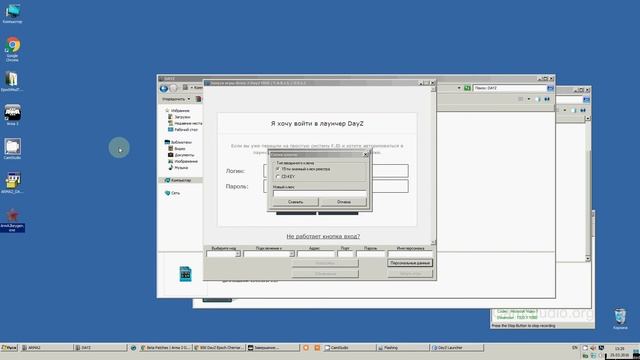Click the Port field in the launcher

point(345,254)
